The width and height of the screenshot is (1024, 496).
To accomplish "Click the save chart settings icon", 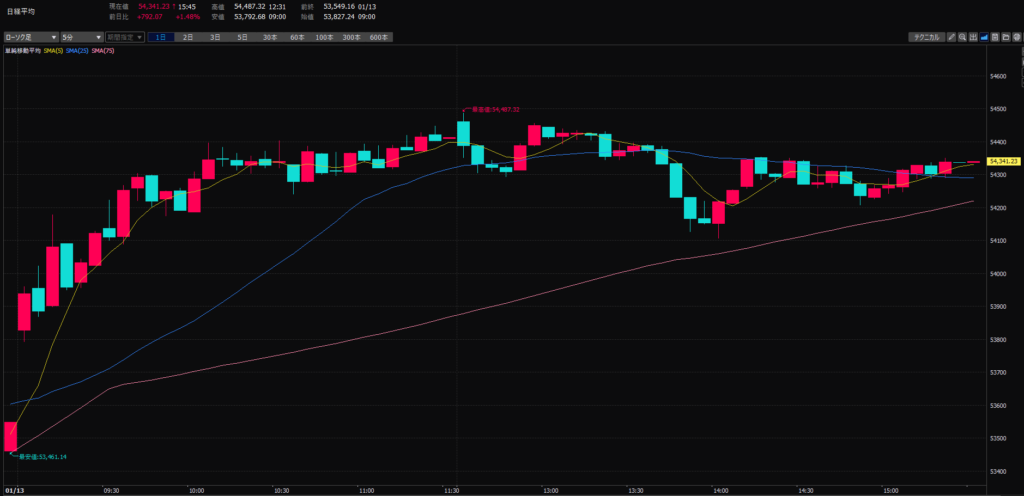I will [x=997, y=37].
